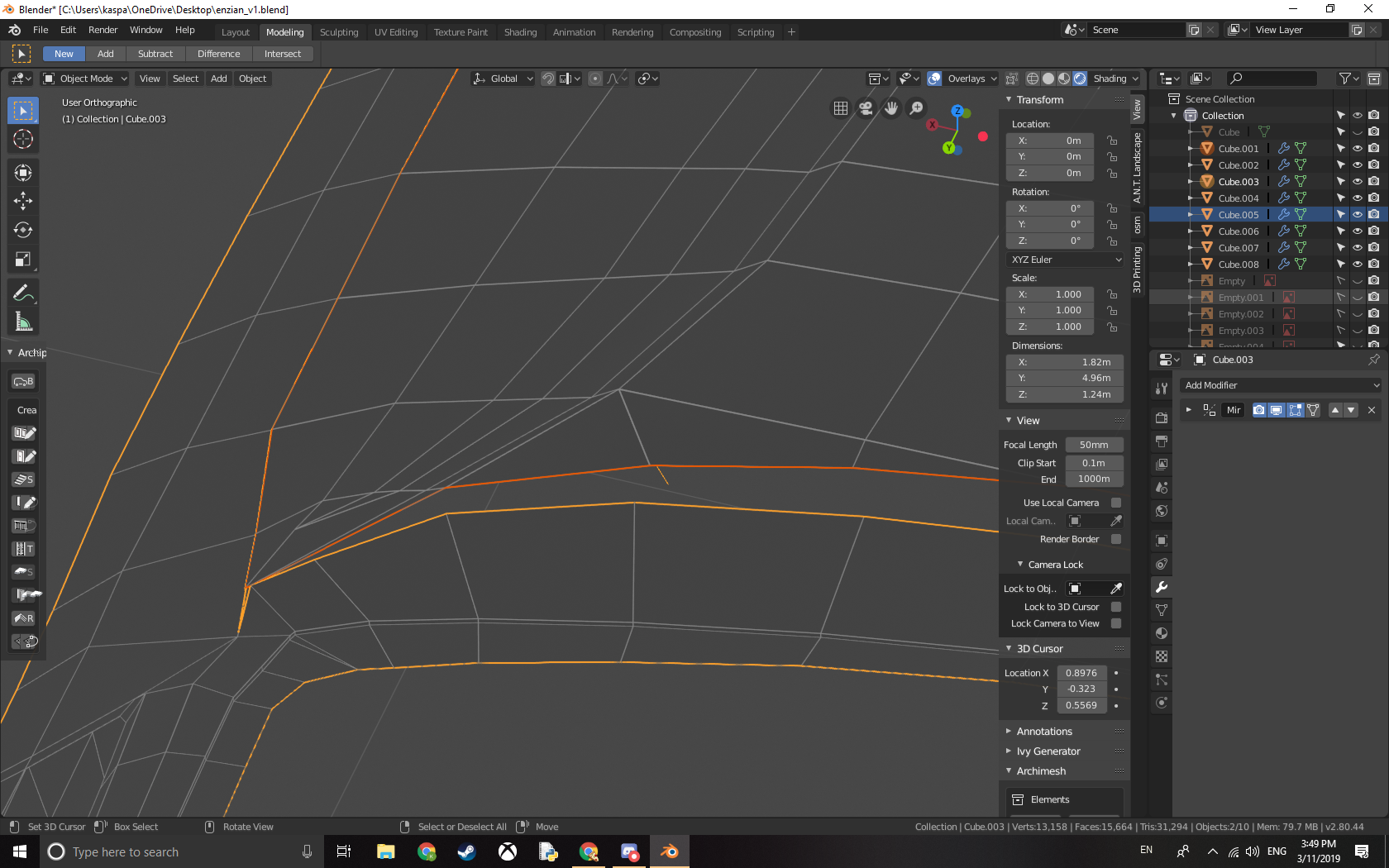Open the Render properties tab icon
The width and height of the screenshot is (1389, 868).
1162,418
